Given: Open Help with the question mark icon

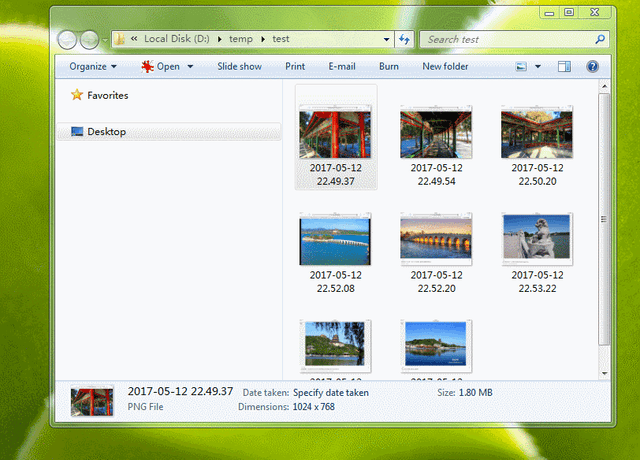Looking at the screenshot, I should tap(592, 67).
